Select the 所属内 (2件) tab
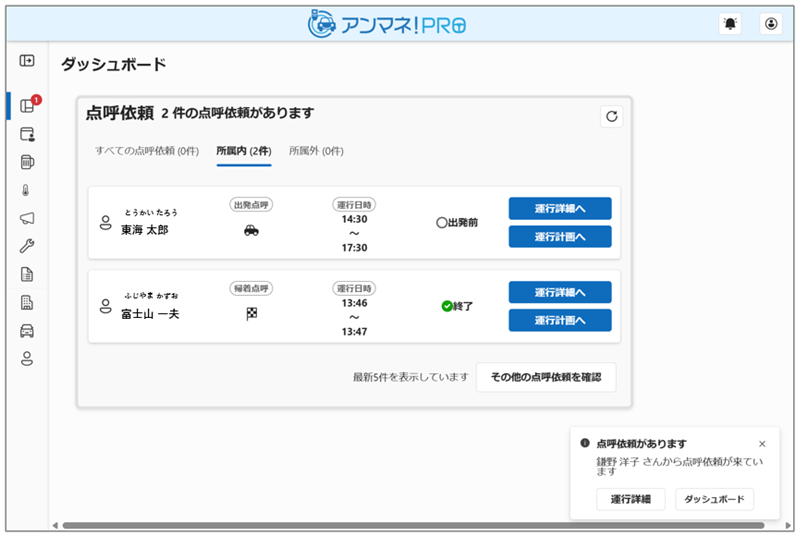This screenshot has width=808, height=536. point(243,151)
